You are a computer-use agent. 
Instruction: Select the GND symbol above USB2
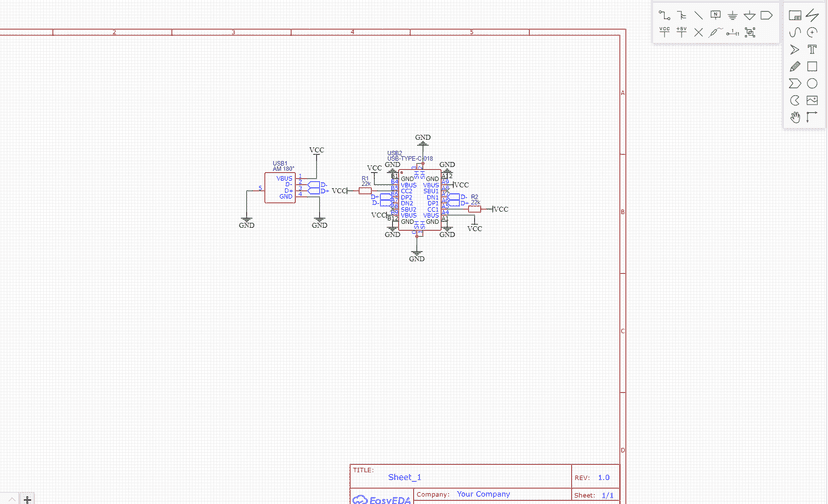(x=422, y=140)
